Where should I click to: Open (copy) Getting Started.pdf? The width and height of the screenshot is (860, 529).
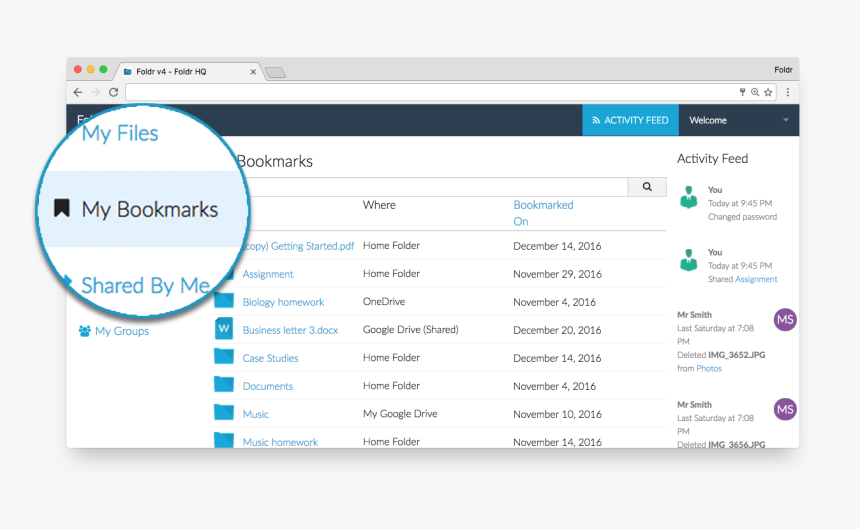coord(299,246)
